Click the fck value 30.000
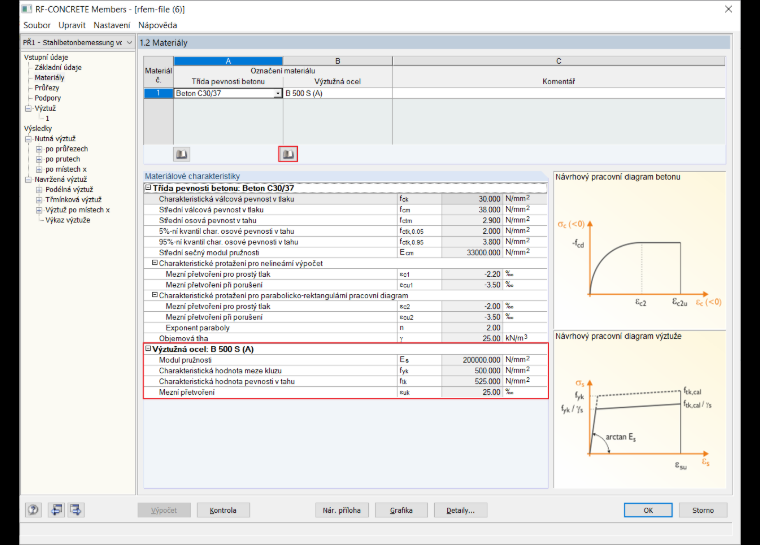760x545 pixels. (472, 199)
